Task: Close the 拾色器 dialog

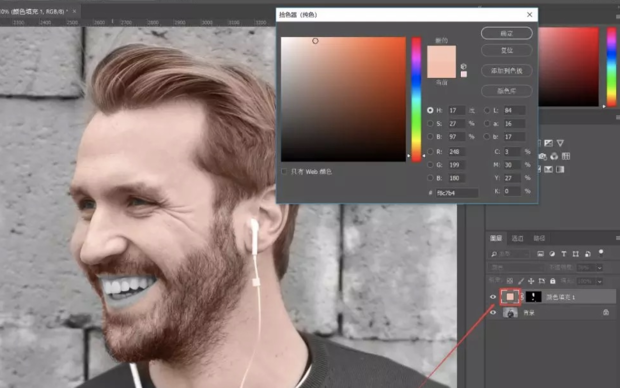Action: pyautogui.click(x=529, y=15)
